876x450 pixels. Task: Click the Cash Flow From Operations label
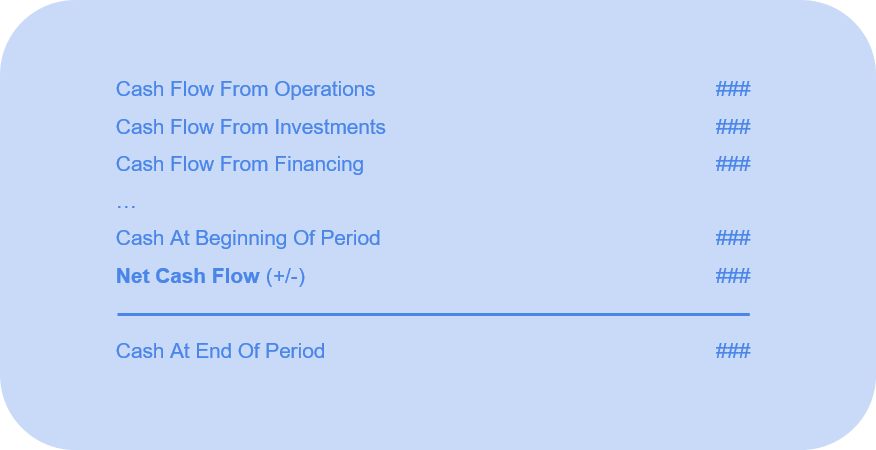245,89
